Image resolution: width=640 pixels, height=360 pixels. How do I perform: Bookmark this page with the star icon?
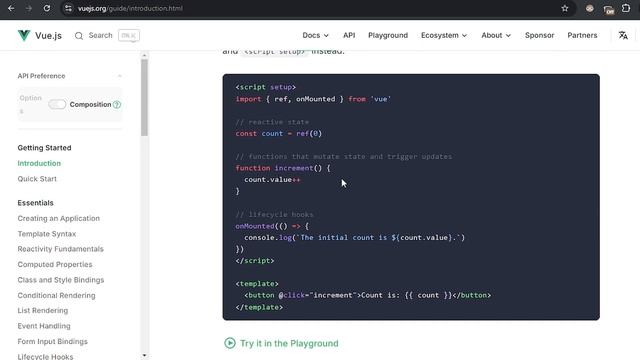coord(564,8)
